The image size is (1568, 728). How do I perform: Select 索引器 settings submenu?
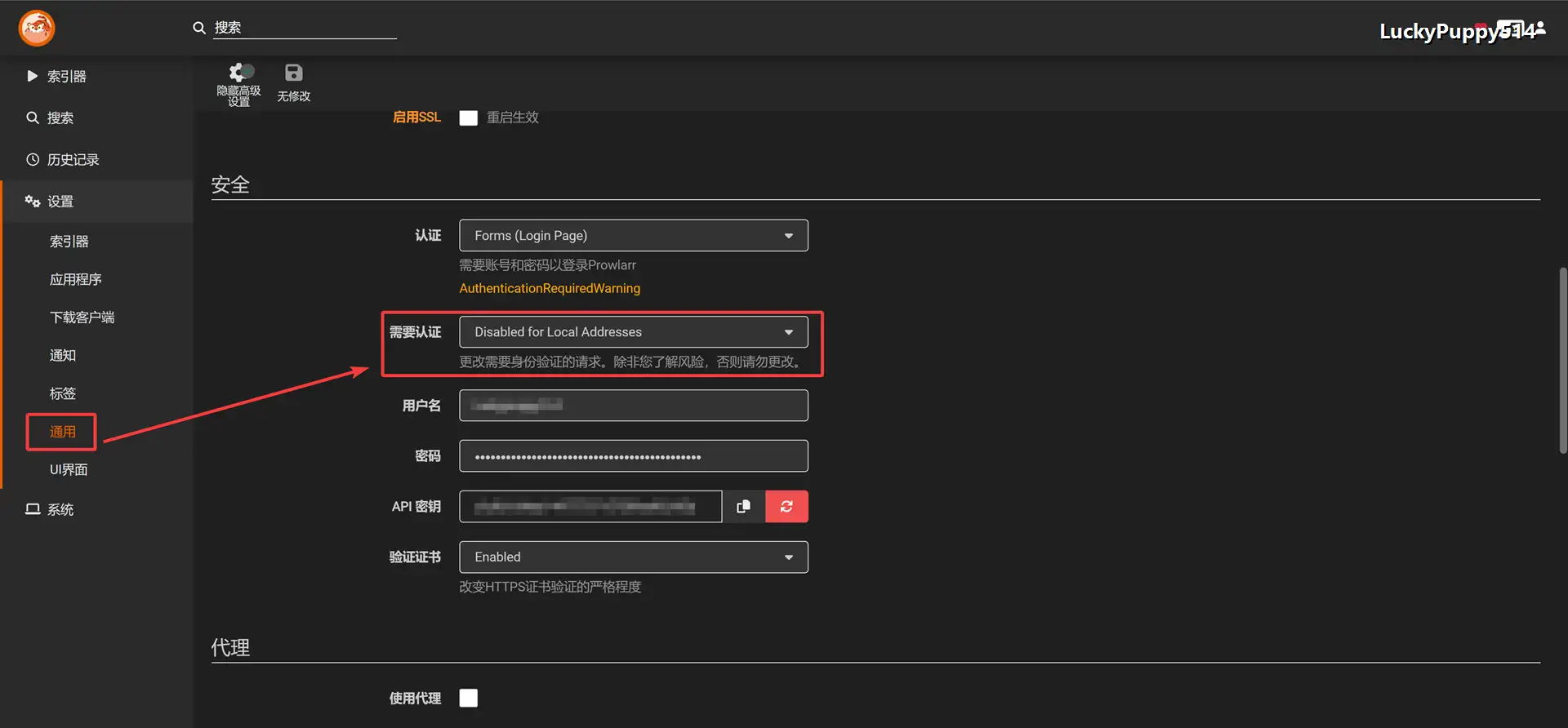tap(69, 242)
